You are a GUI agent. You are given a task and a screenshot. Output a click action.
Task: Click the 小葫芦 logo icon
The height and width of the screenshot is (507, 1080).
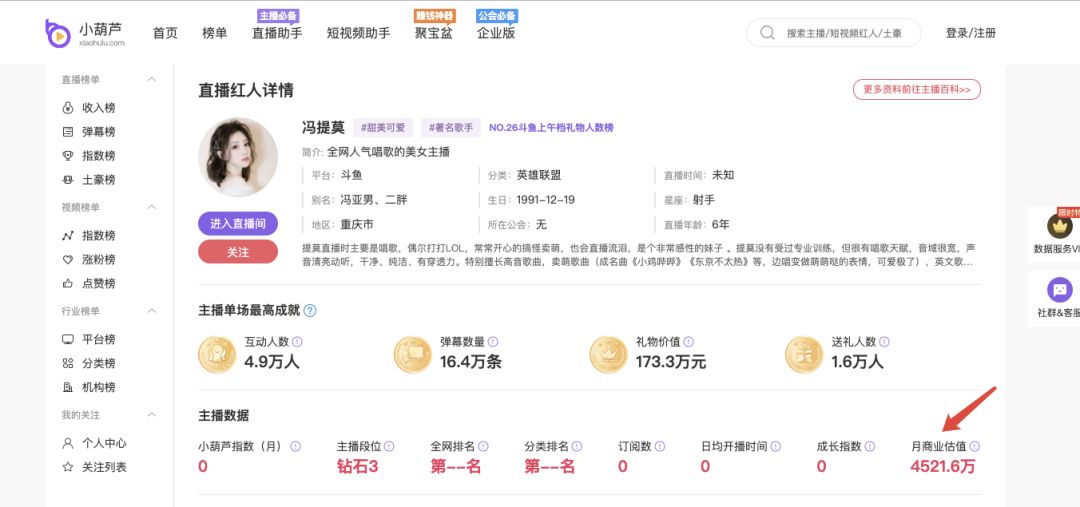[x=58, y=33]
